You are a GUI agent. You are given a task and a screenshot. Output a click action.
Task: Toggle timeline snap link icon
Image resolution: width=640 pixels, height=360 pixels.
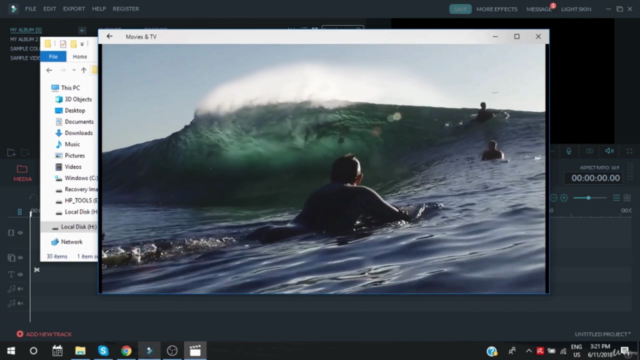click(20, 211)
